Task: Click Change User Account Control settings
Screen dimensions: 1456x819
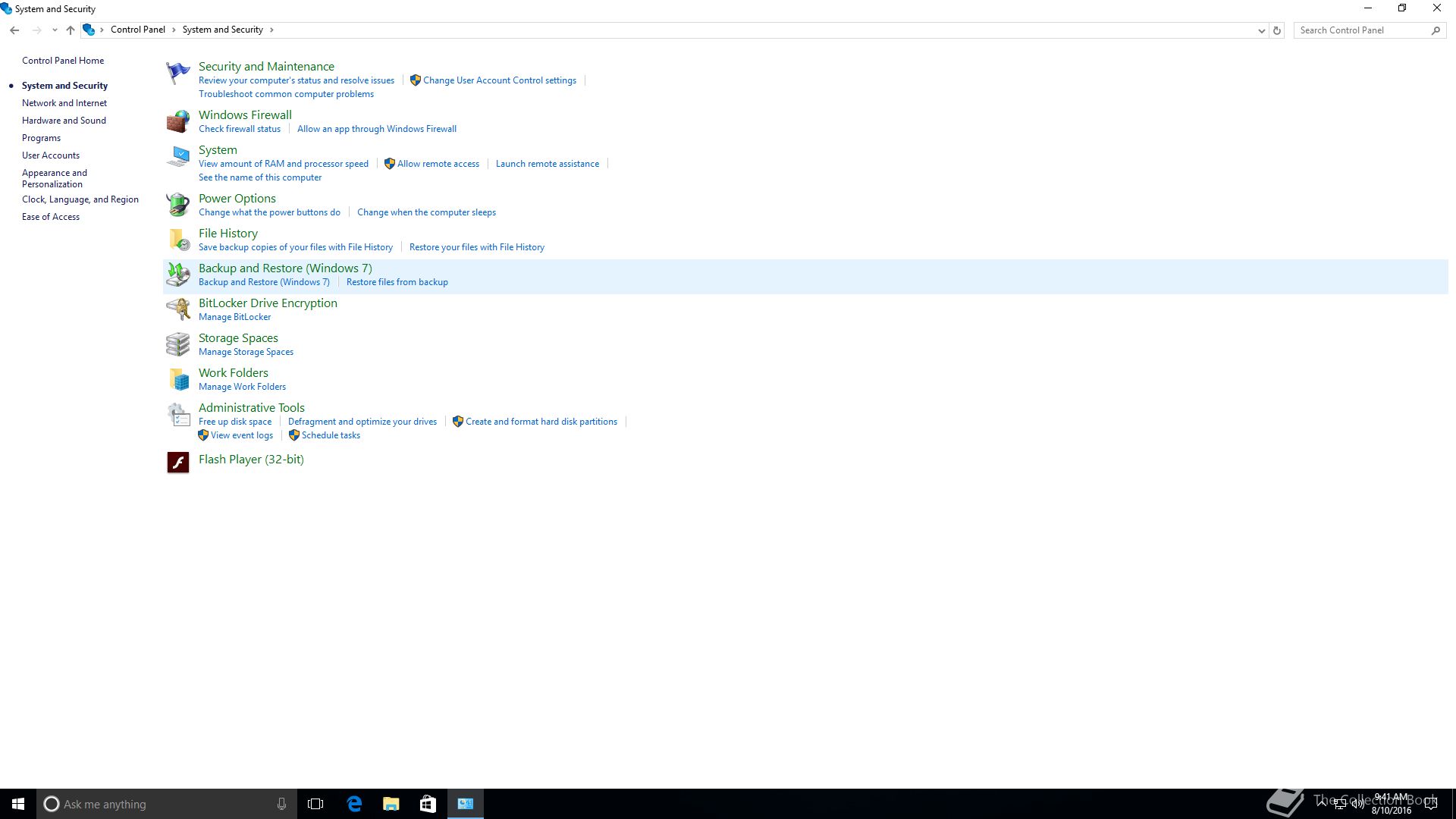Action: tap(500, 80)
